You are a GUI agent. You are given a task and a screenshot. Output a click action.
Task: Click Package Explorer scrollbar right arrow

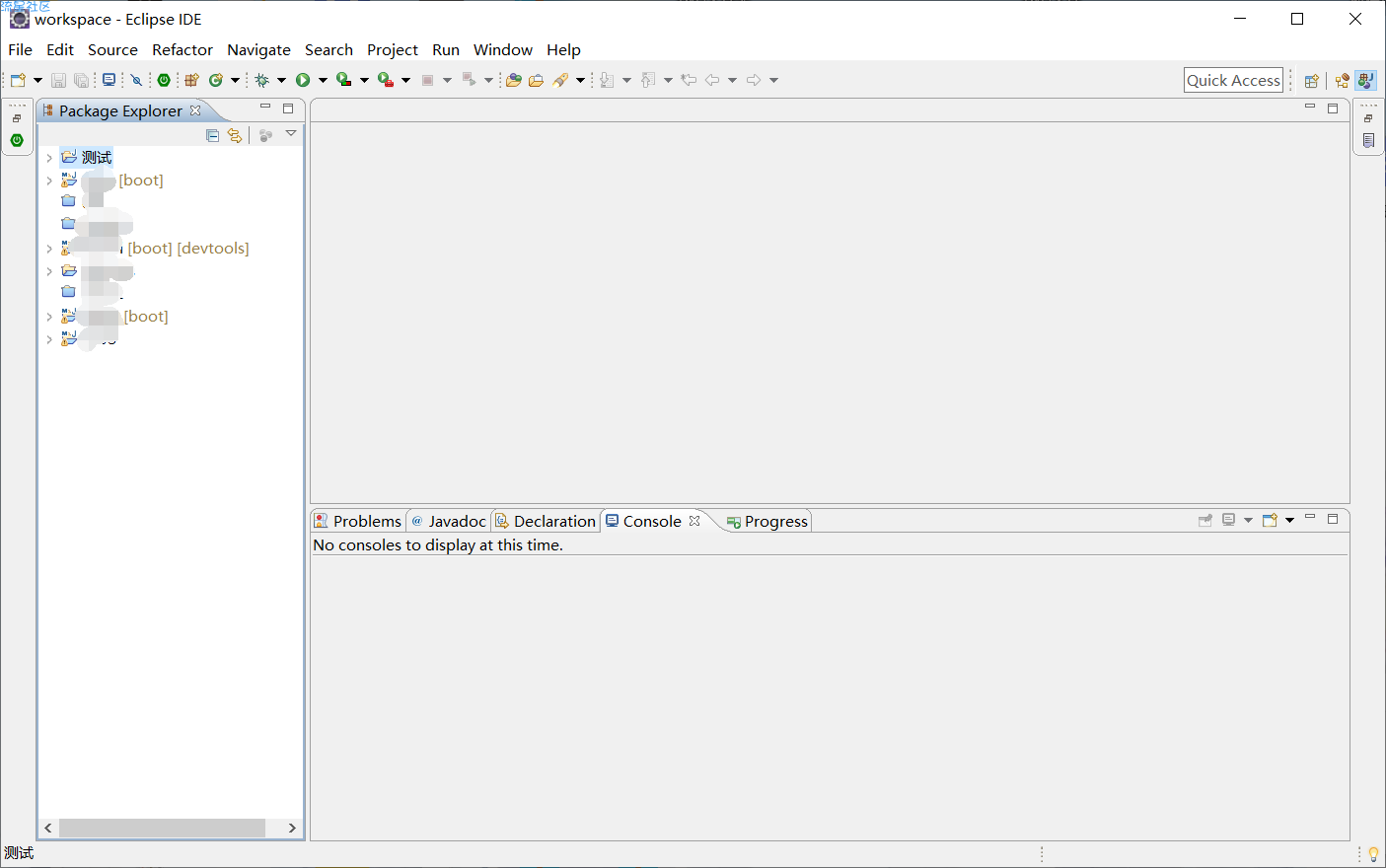click(292, 828)
